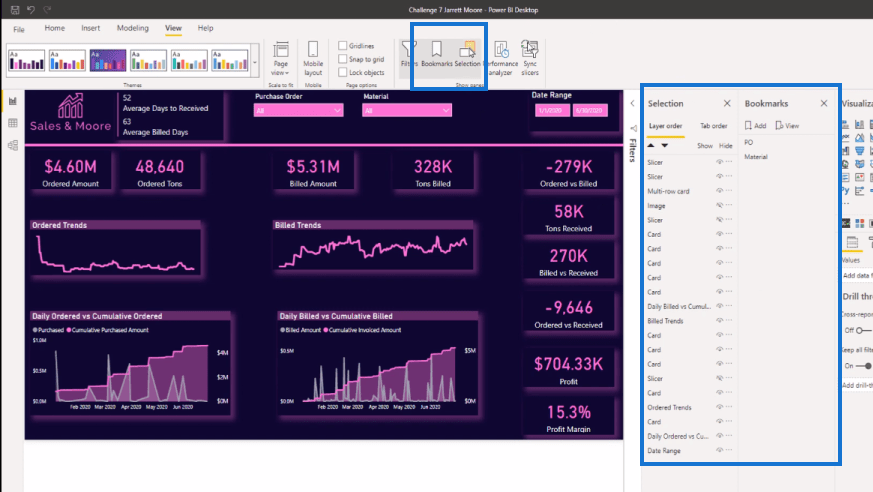
Task: Turn on Cross-report drill through toggle
Action: [864, 331]
